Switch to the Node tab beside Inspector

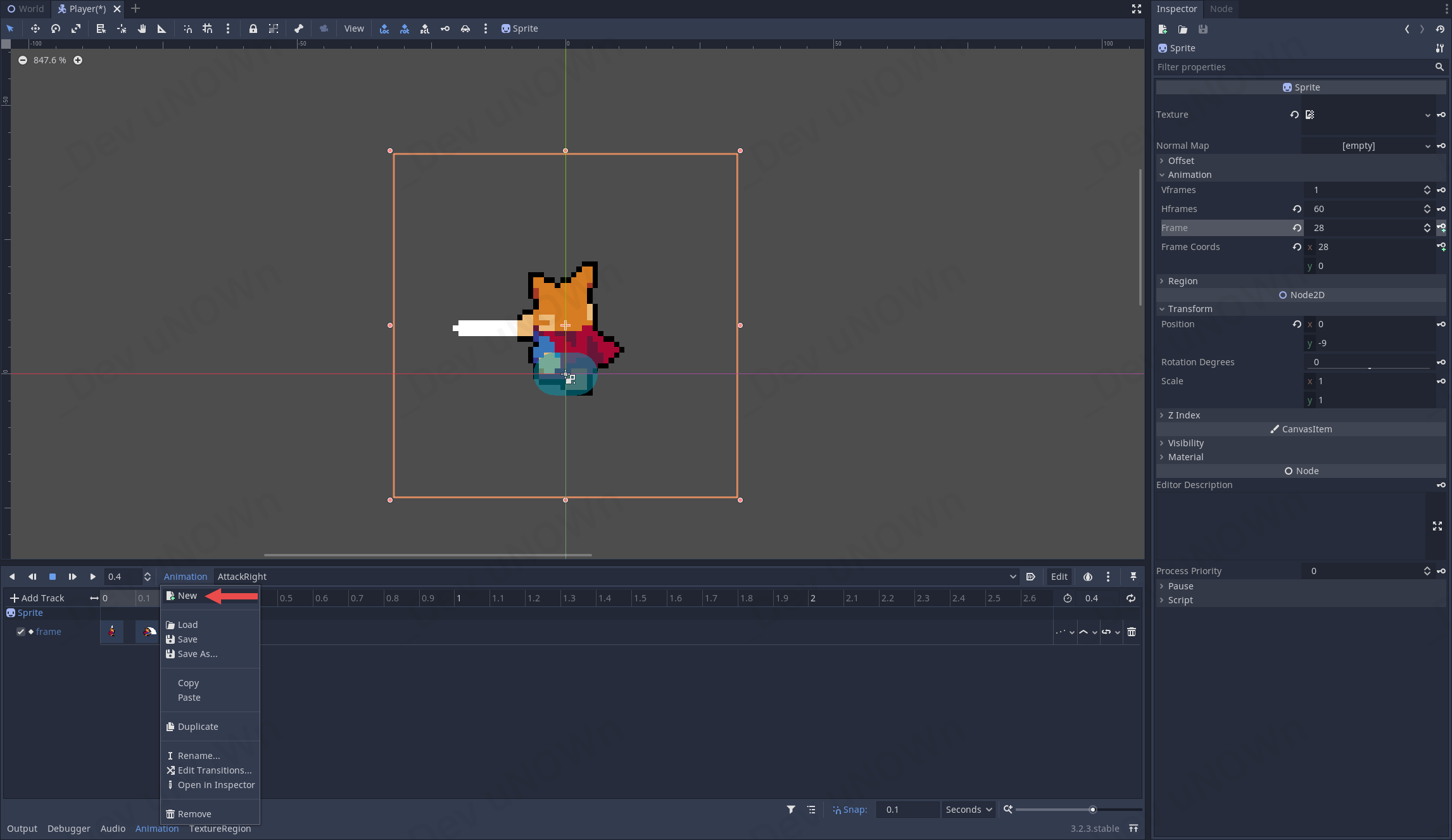click(x=1220, y=9)
